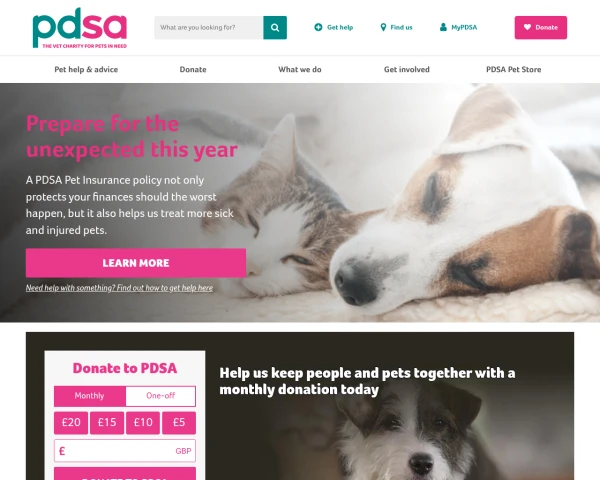Click the Get help plus icon
The width and height of the screenshot is (600, 480).
pyautogui.click(x=318, y=27)
